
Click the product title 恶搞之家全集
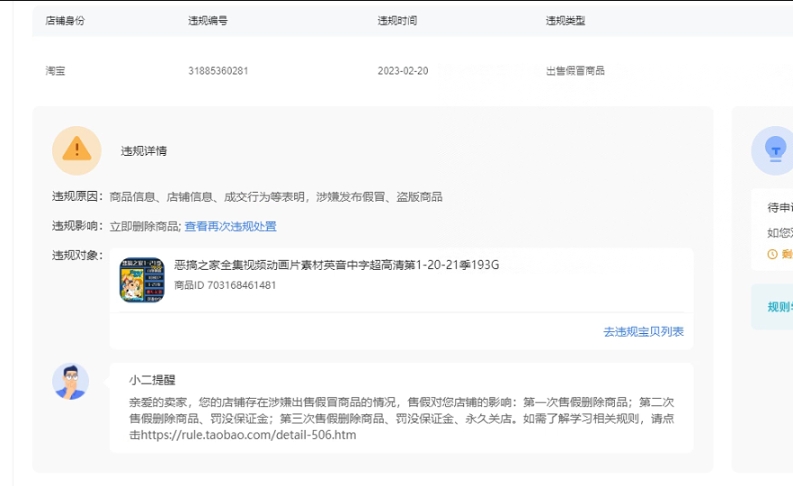coord(336,265)
